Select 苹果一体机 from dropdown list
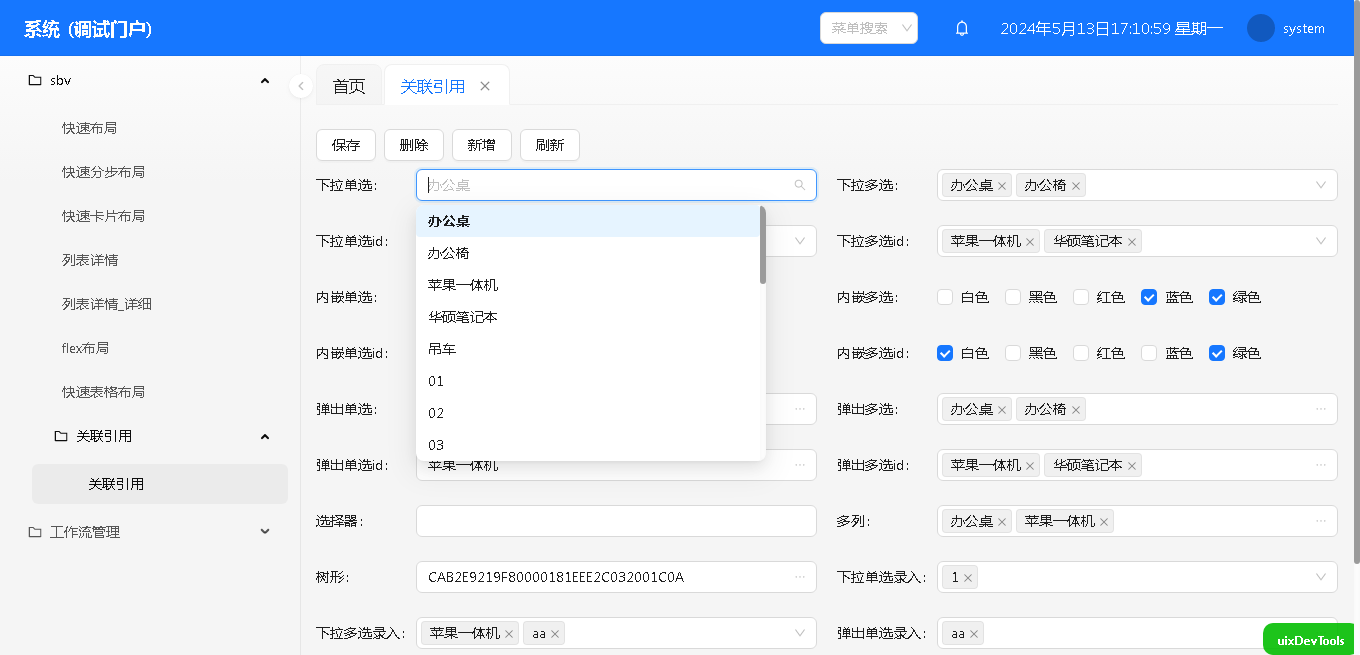 [x=463, y=285]
